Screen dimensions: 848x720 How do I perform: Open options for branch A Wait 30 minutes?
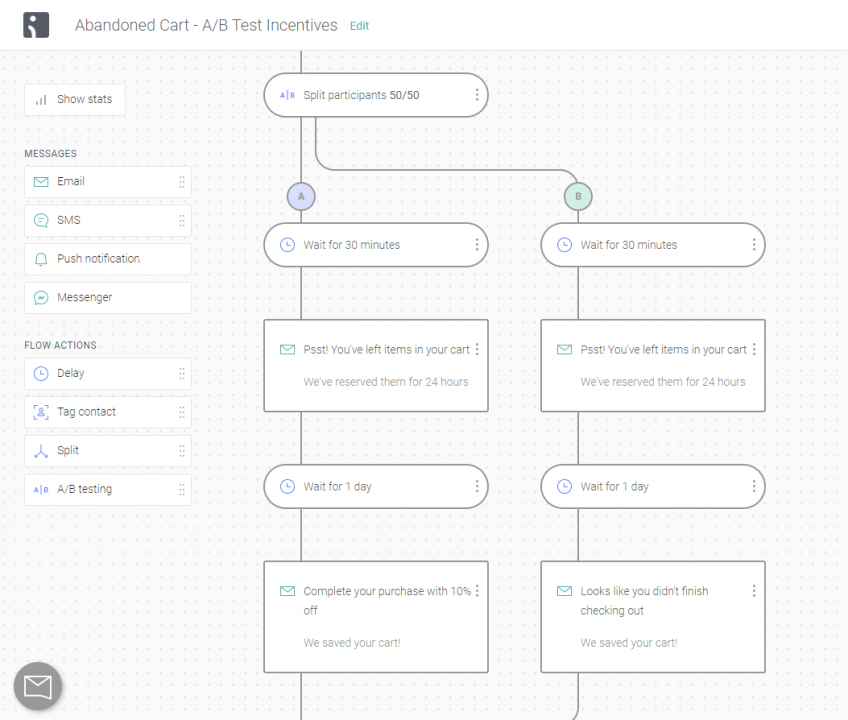click(476, 245)
